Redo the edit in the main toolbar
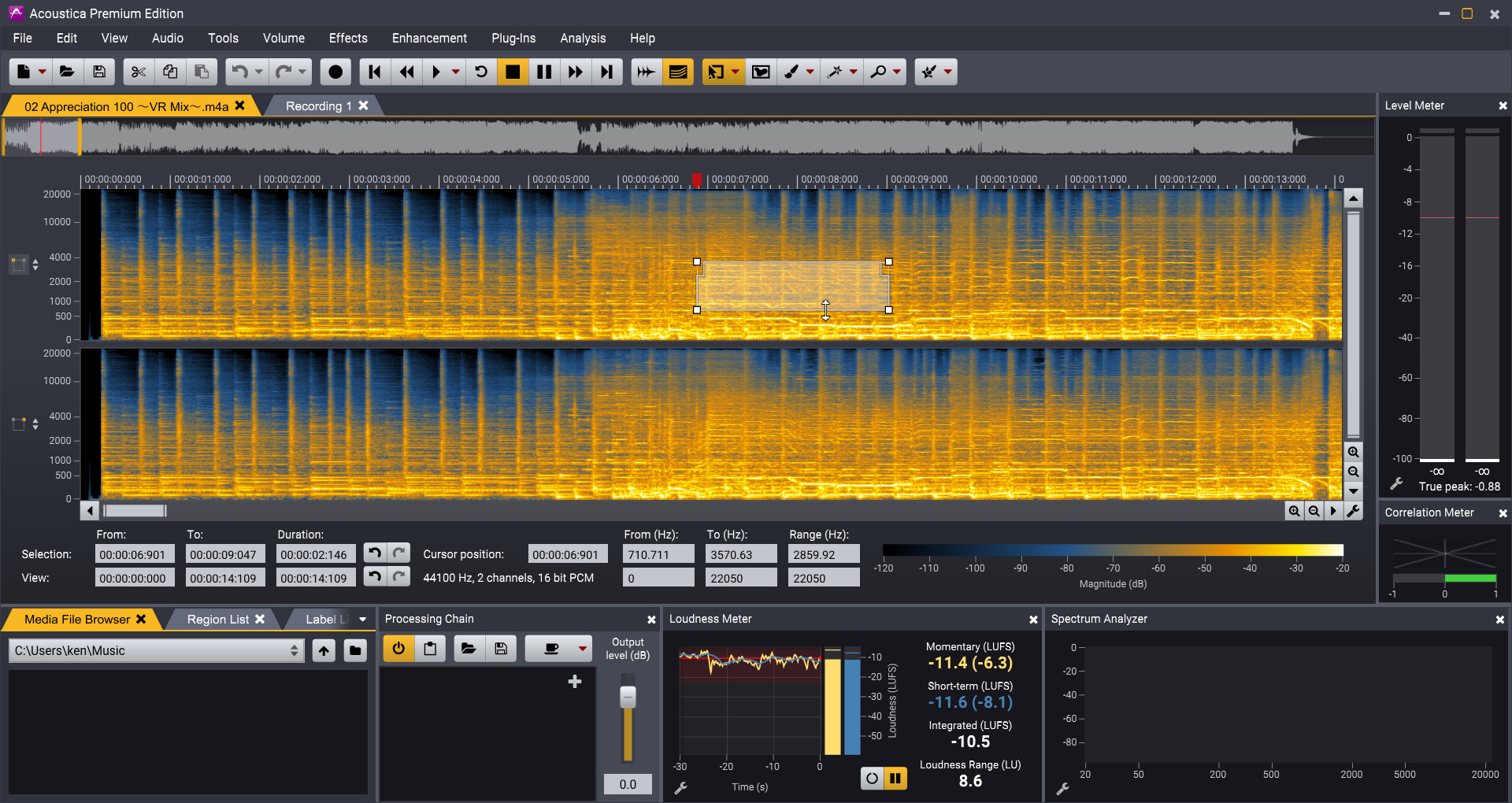1512x803 pixels. (x=283, y=72)
